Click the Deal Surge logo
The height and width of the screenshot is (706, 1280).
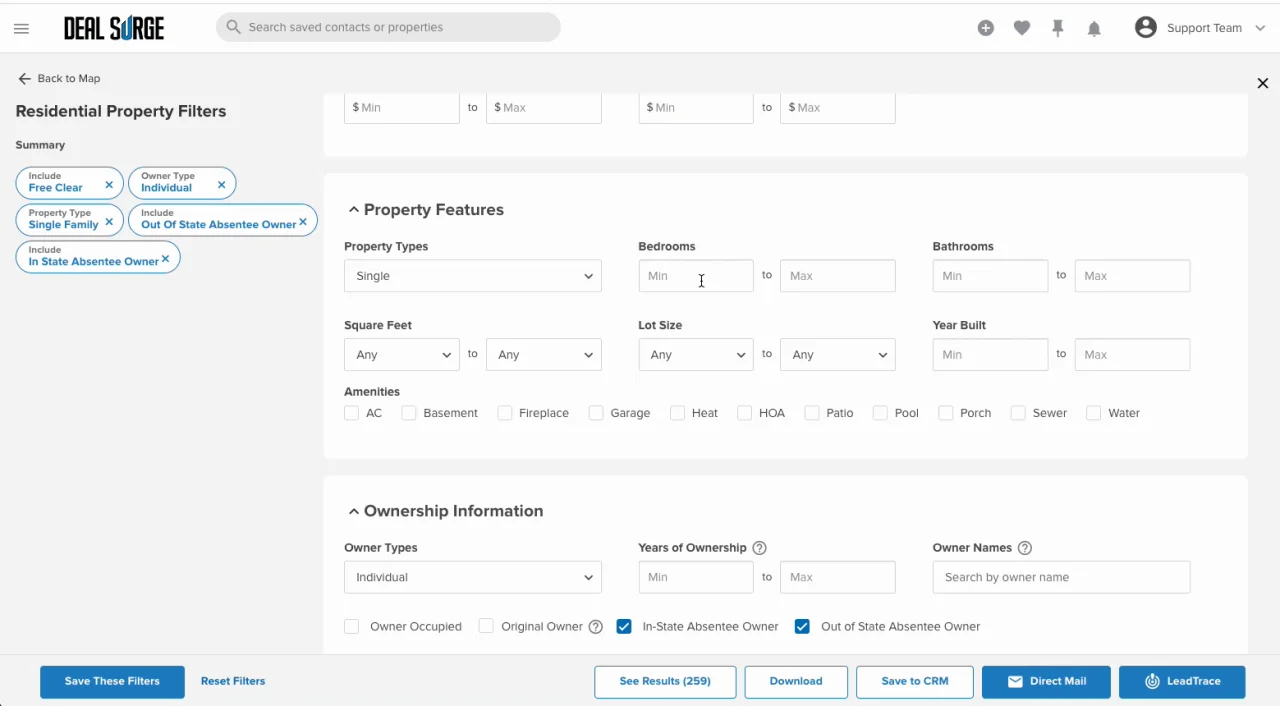coord(114,28)
